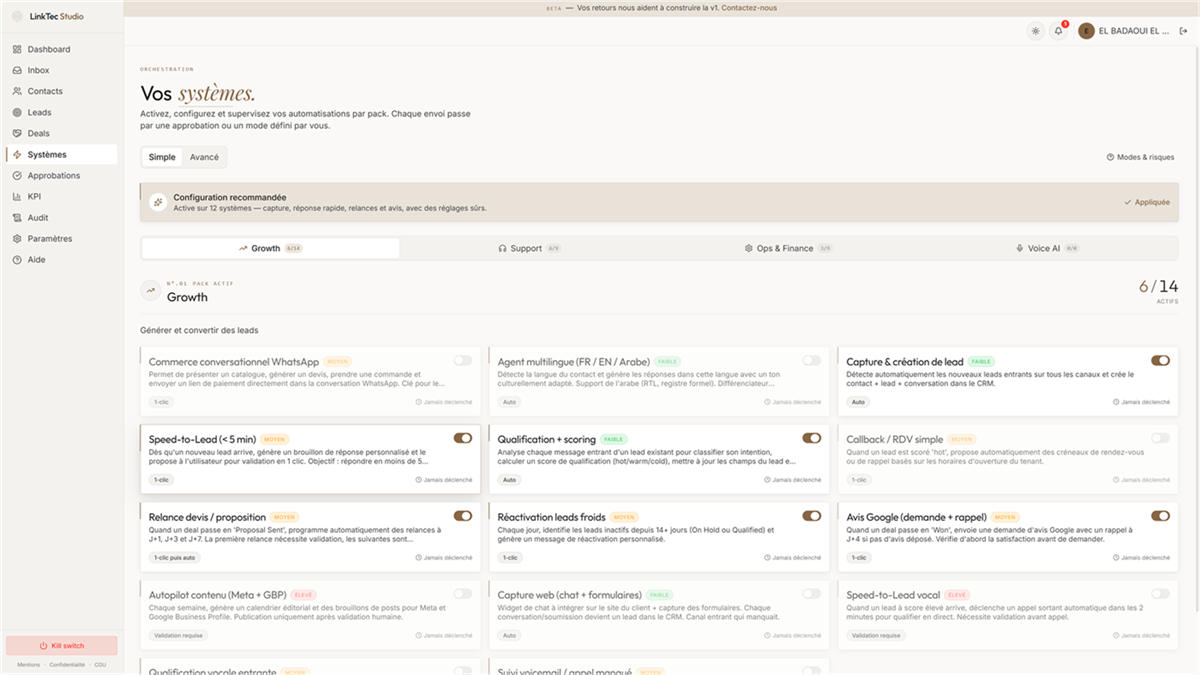
Task: Switch to the Growth pack tab
Action: point(270,248)
